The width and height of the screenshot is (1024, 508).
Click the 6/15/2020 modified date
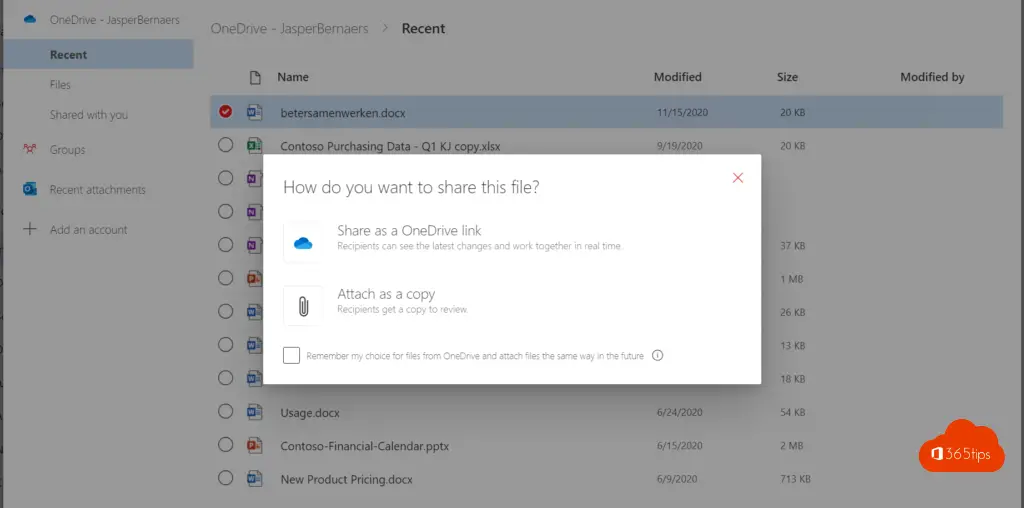pos(679,445)
